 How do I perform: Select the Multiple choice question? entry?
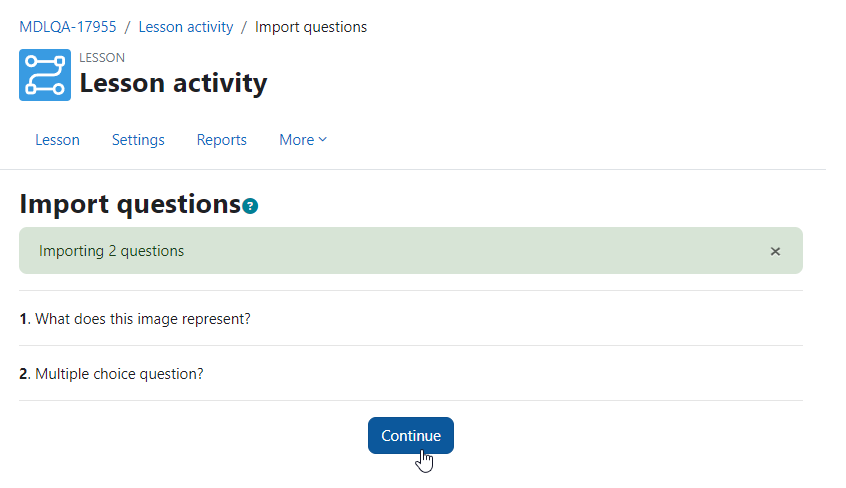point(119,374)
